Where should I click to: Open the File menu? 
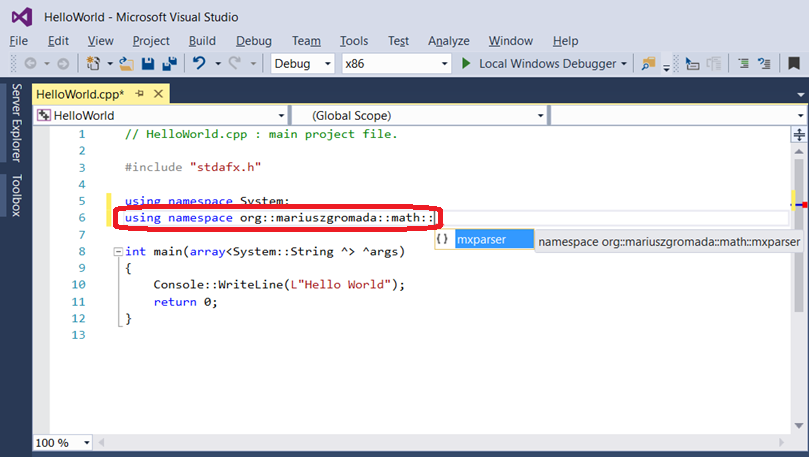pos(19,41)
